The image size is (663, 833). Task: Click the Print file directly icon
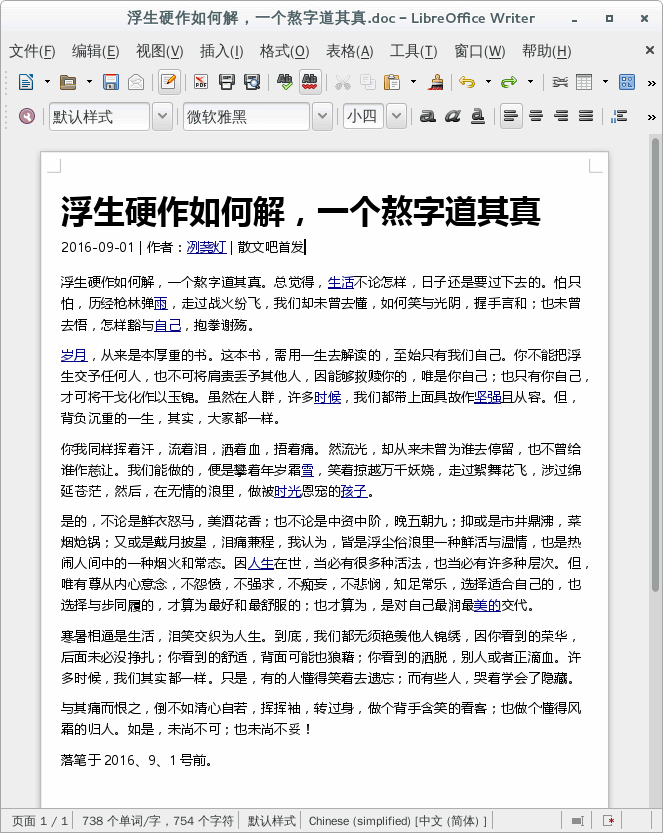click(227, 82)
